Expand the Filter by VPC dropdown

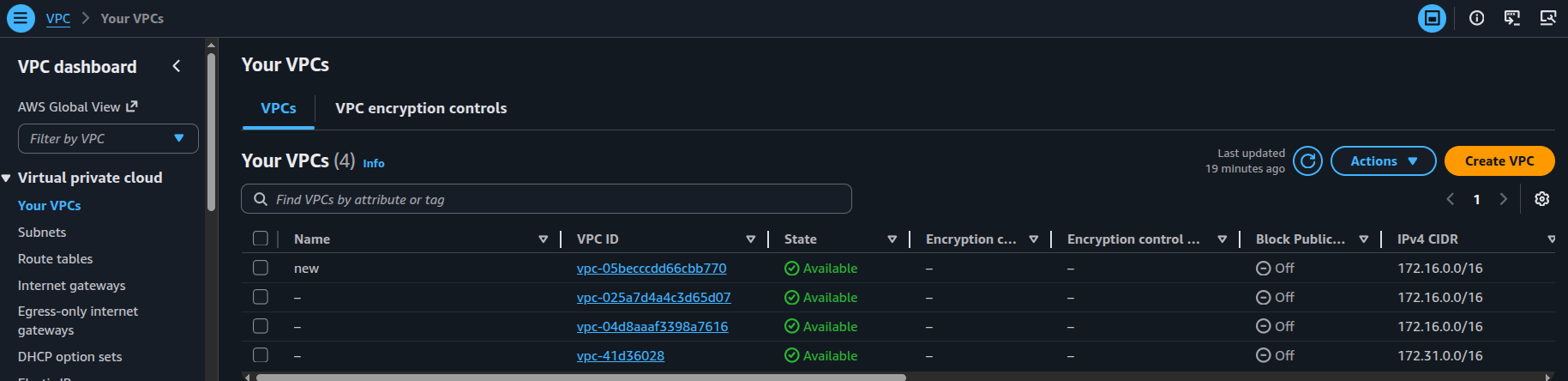[x=108, y=139]
